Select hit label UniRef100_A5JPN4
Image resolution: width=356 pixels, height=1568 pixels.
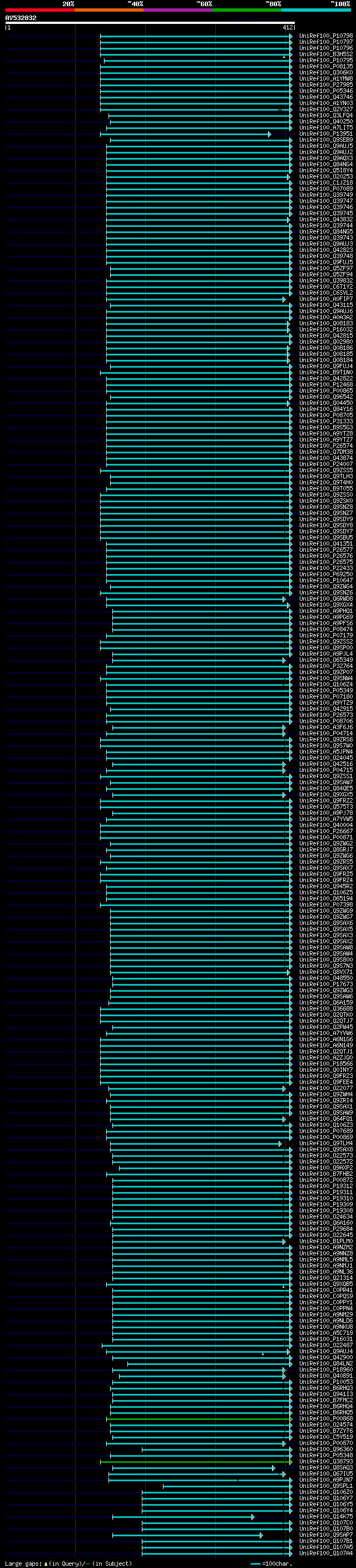coord(326,752)
